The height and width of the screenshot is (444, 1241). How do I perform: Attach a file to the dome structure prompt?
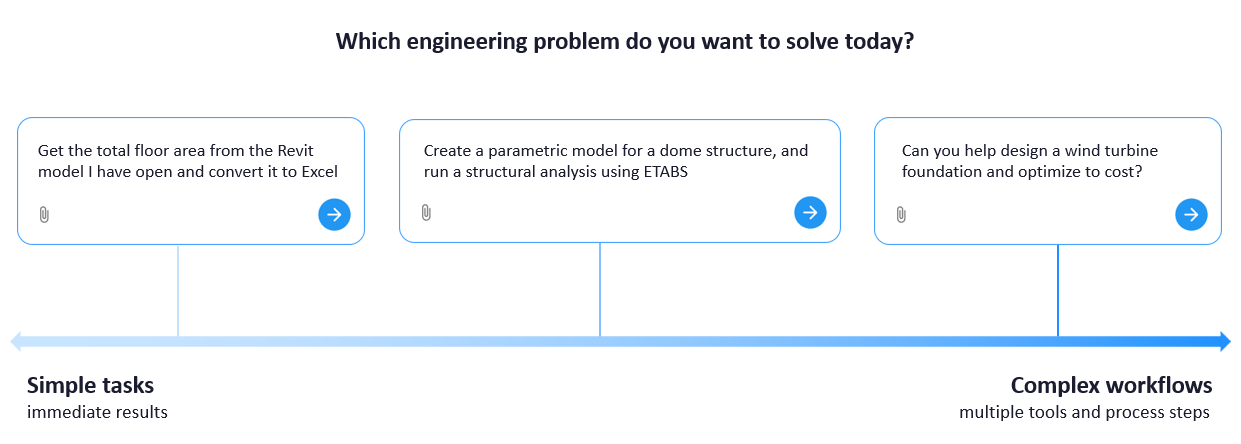pyautogui.click(x=426, y=212)
